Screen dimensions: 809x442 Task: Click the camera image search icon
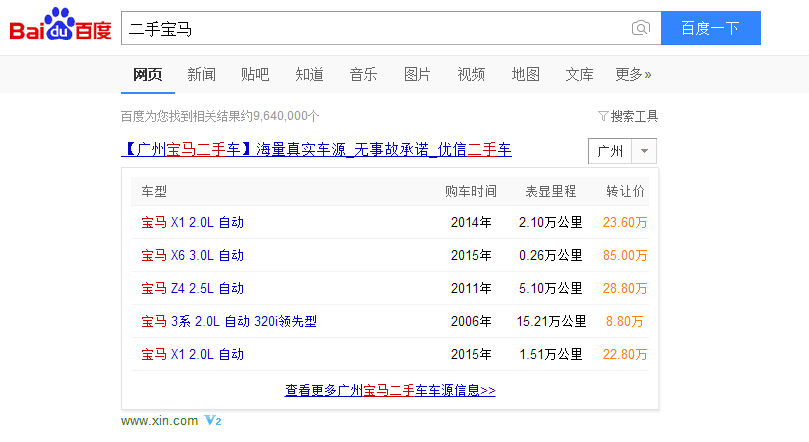[640, 28]
